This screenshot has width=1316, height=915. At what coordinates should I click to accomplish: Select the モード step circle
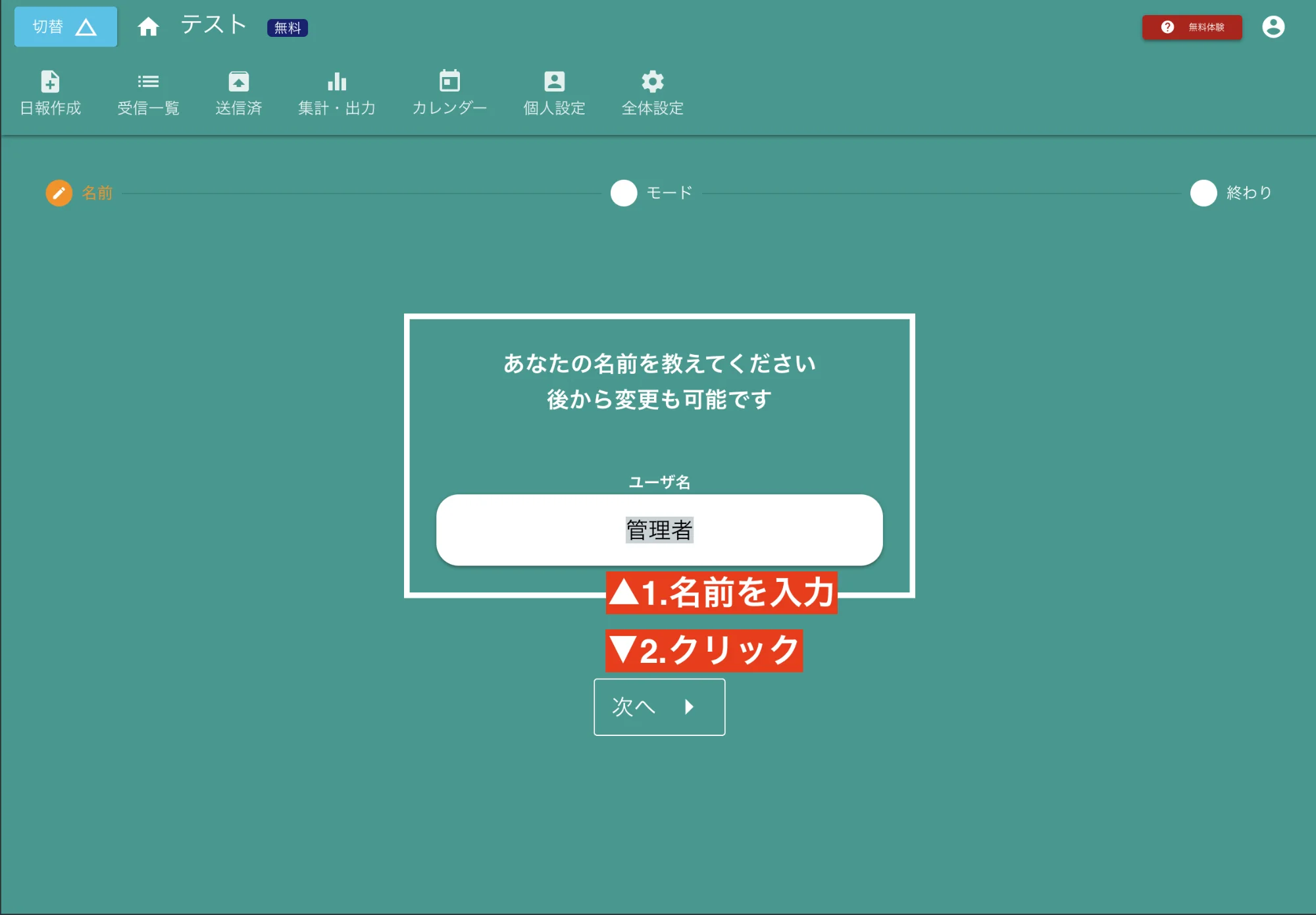click(623, 194)
